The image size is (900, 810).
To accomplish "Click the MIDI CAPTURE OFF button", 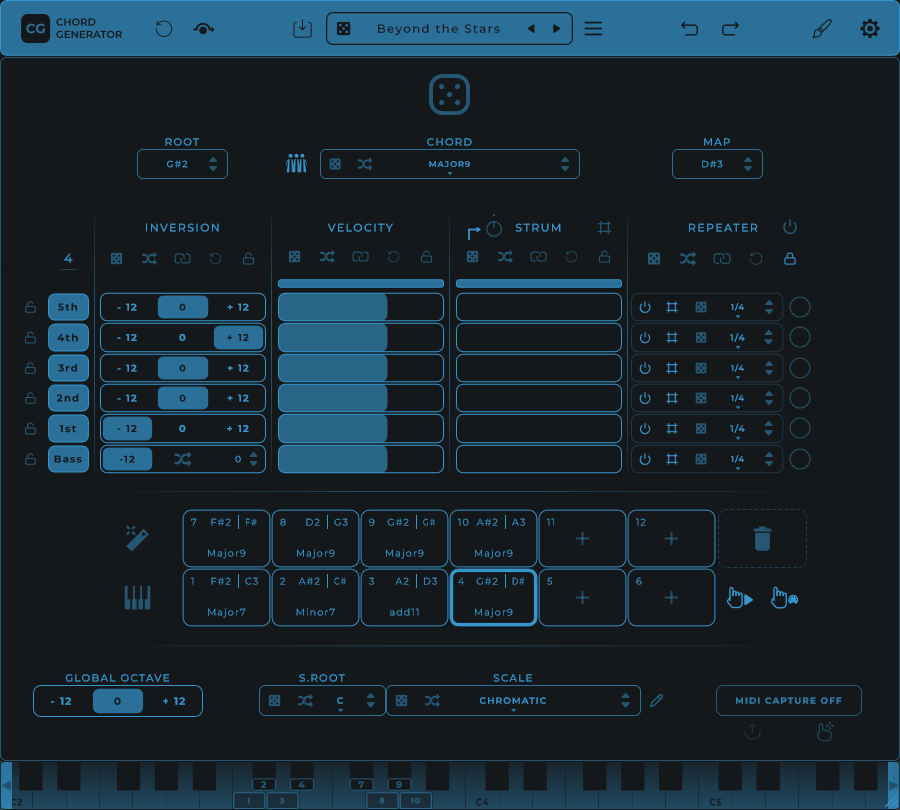I will [x=789, y=701].
